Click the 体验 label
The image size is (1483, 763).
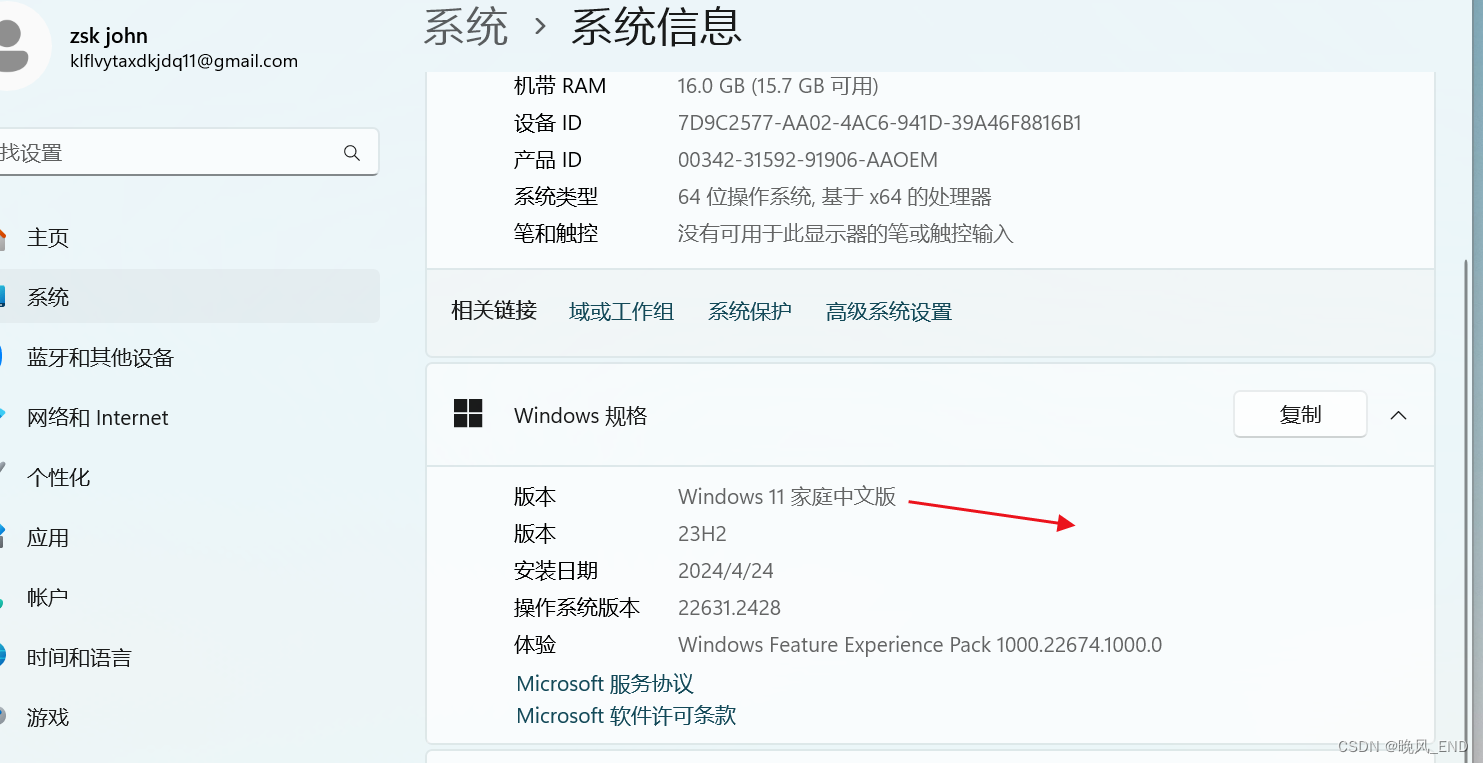point(535,645)
